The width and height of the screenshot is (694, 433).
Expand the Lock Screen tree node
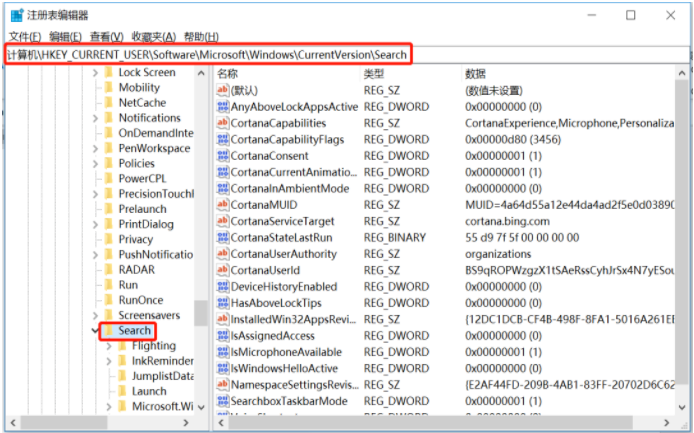(95, 73)
